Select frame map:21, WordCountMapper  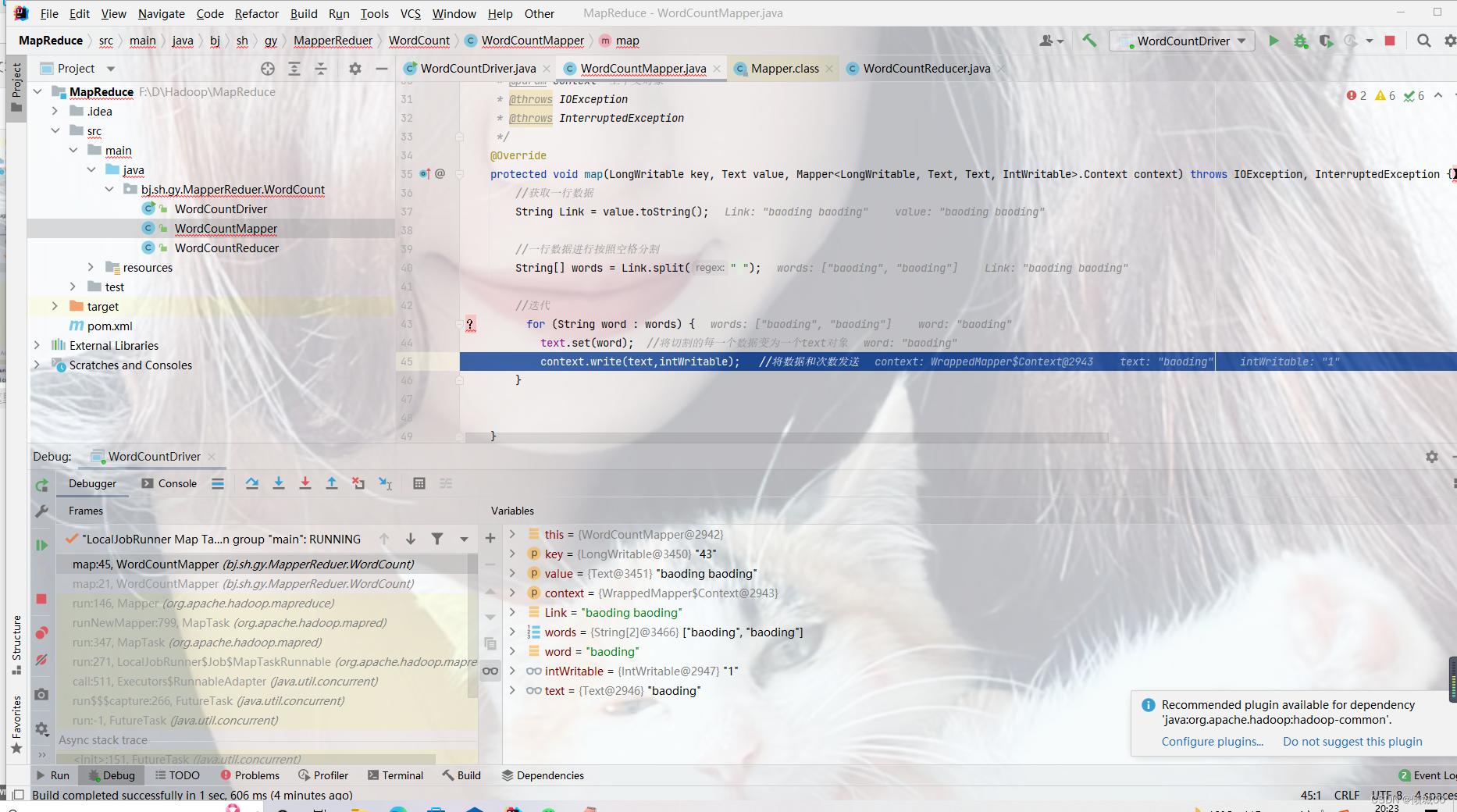pyautogui.click(x=267, y=583)
